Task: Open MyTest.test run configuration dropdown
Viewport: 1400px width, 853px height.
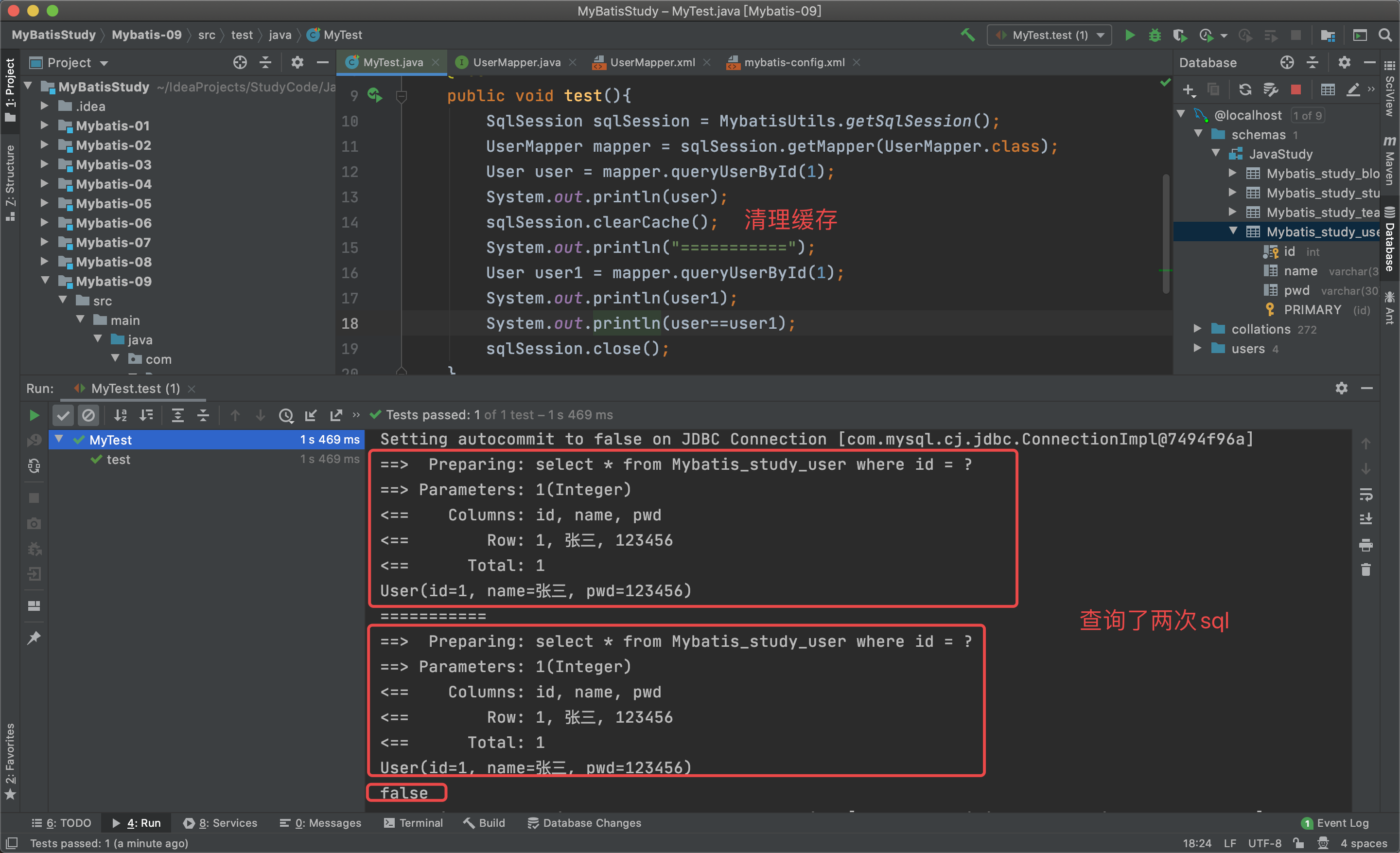Action: point(1049,35)
